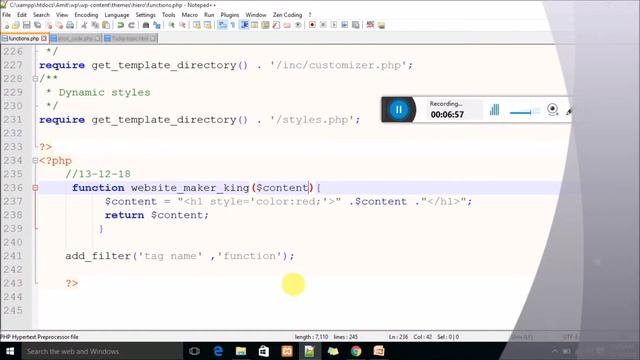Open Find with the binoculars icon
The image size is (640, 360).
[x=146, y=25]
